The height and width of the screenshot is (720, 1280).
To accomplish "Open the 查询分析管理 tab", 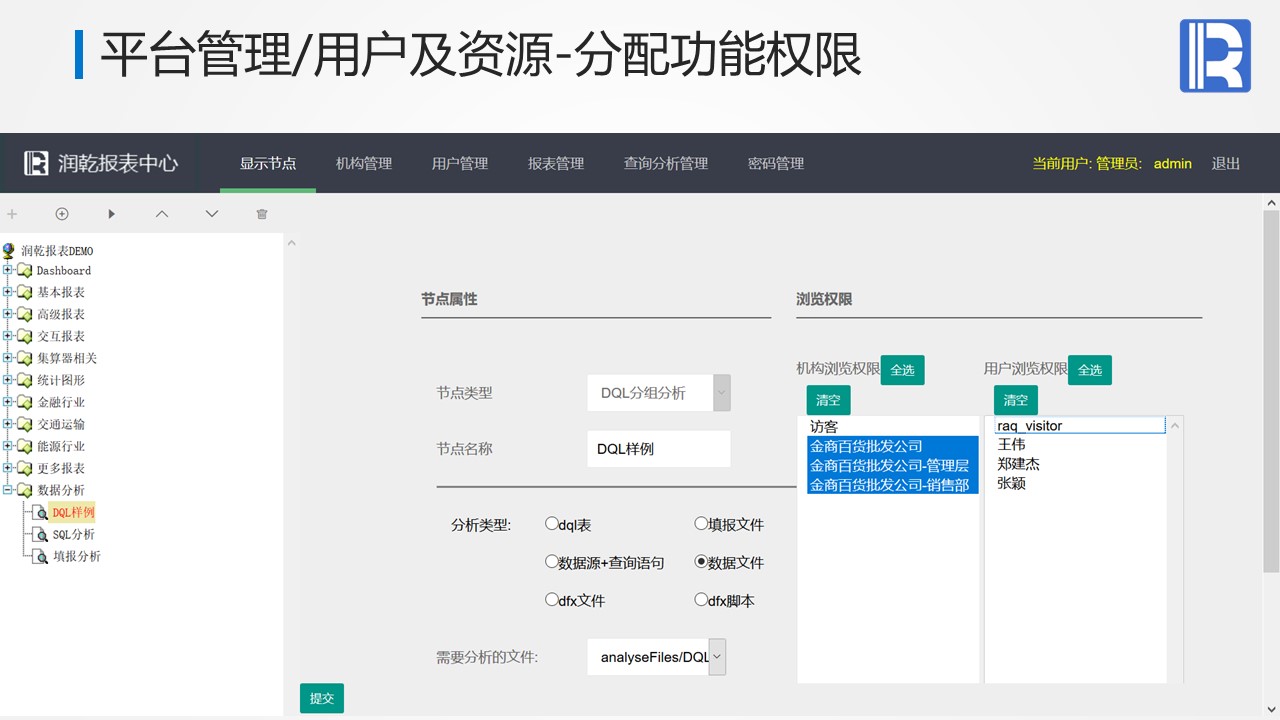I will (665, 164).
